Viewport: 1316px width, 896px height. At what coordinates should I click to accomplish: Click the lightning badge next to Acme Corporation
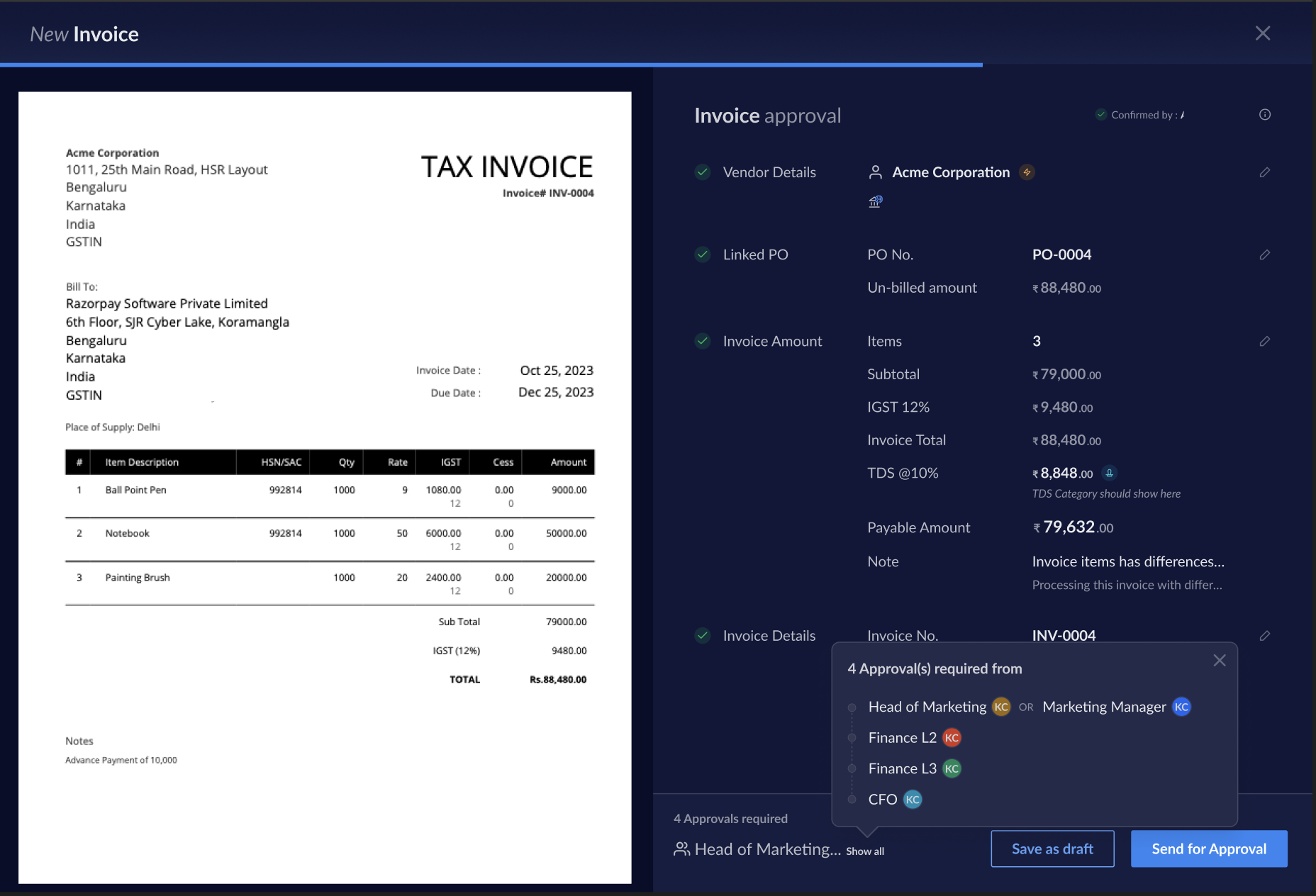click(x=1027, y=172)
